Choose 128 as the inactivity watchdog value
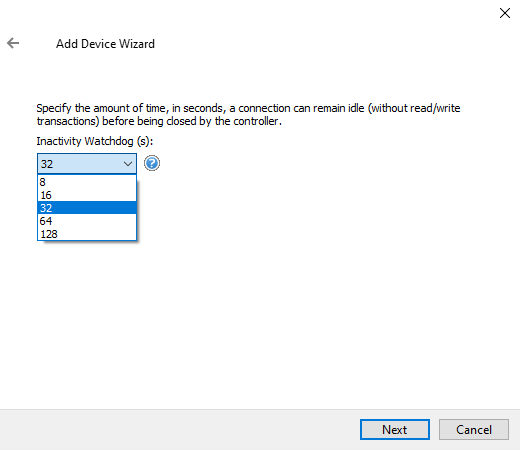The width and height of the screenshot is (520, 451). click(x=87, y=234)
